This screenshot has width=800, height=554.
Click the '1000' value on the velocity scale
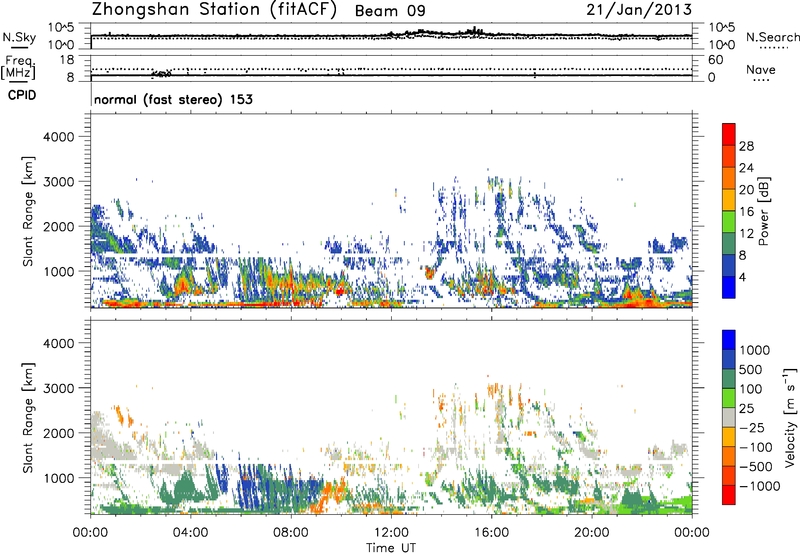755,350
